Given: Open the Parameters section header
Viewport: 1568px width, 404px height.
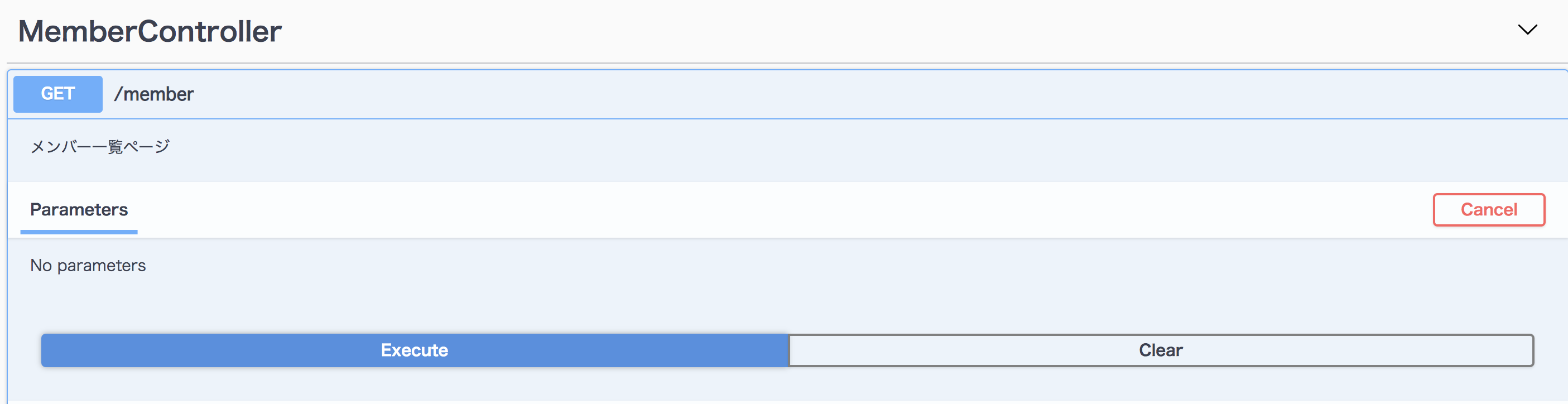Looking at the screenshot, I should tap(79, 210).
